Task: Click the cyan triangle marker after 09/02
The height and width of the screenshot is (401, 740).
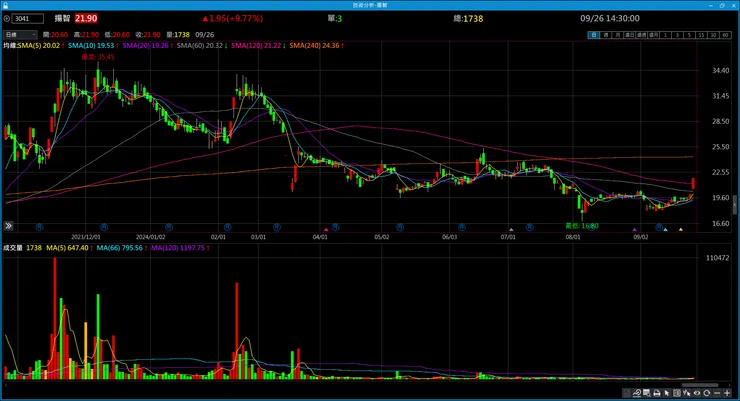Action: pyautogui.click(x=665, y=230)
